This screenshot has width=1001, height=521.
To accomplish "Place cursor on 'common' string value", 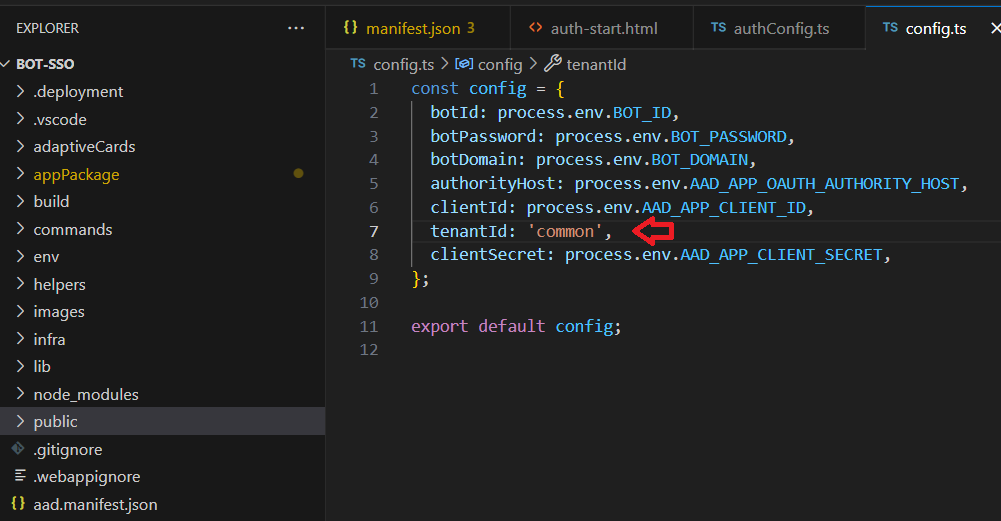I will coord(566,232).
